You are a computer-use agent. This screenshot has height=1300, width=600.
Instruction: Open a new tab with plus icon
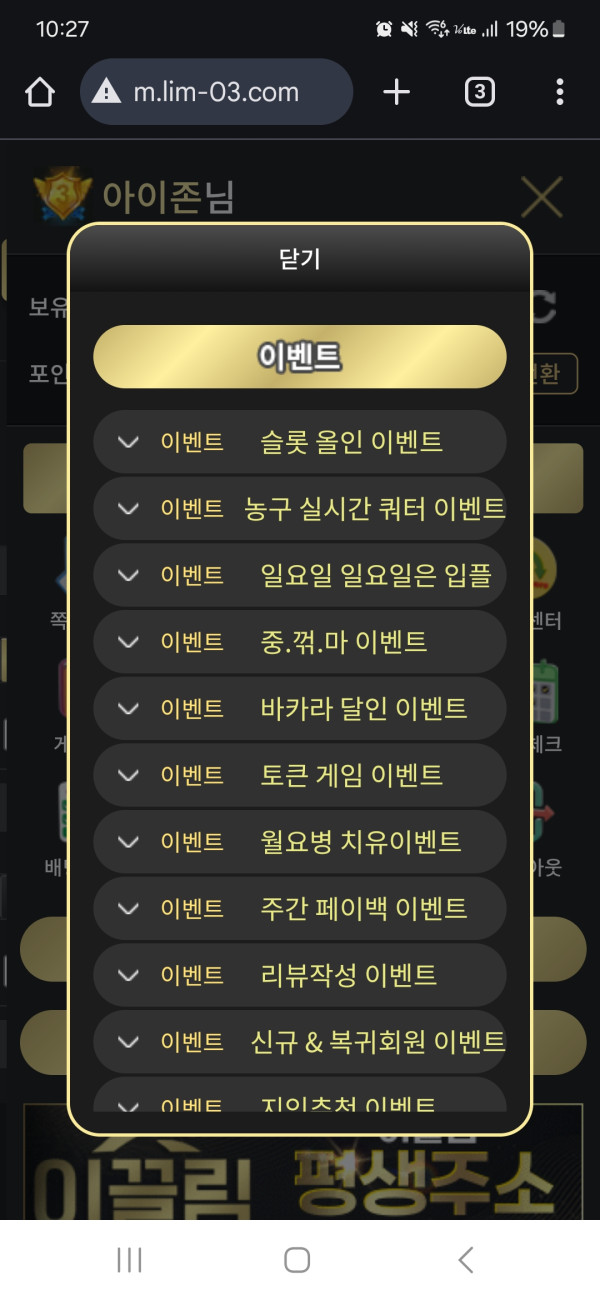pos(397,93)
